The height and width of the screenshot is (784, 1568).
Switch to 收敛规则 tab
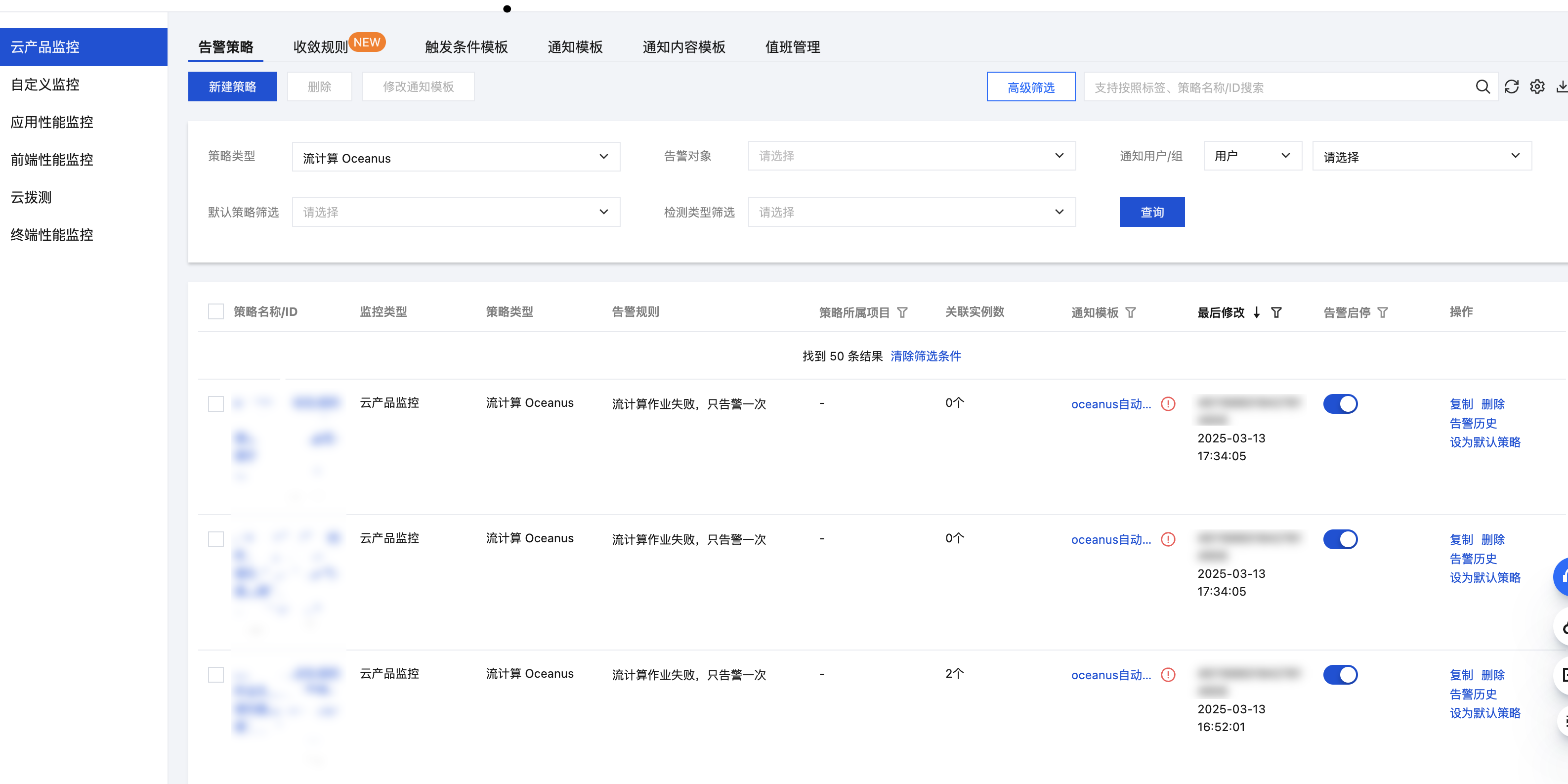coord(321,47)
